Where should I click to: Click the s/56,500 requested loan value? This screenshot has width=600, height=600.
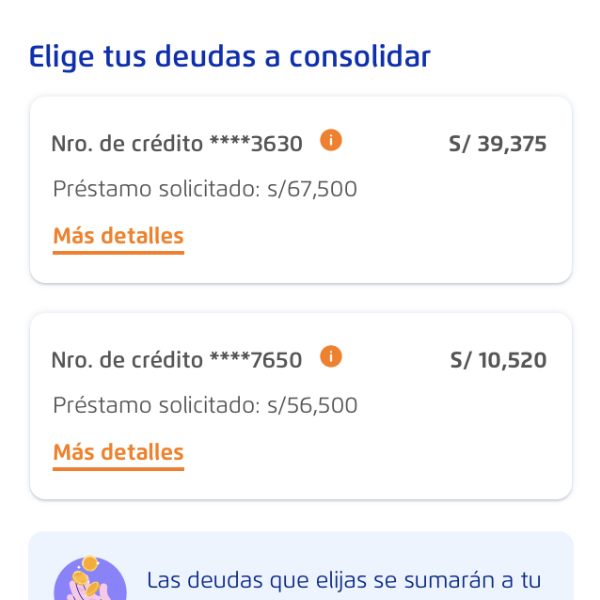coord(312,405)
